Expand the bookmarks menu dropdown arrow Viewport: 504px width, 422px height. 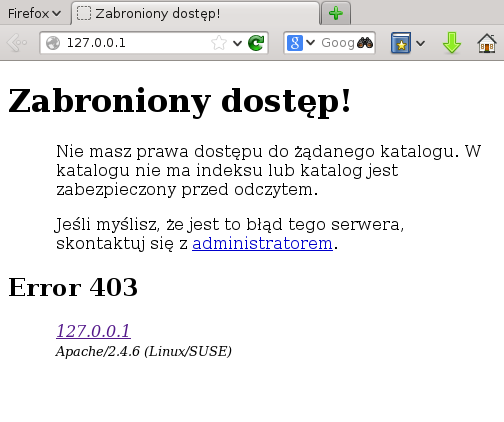tap(420, 43)
